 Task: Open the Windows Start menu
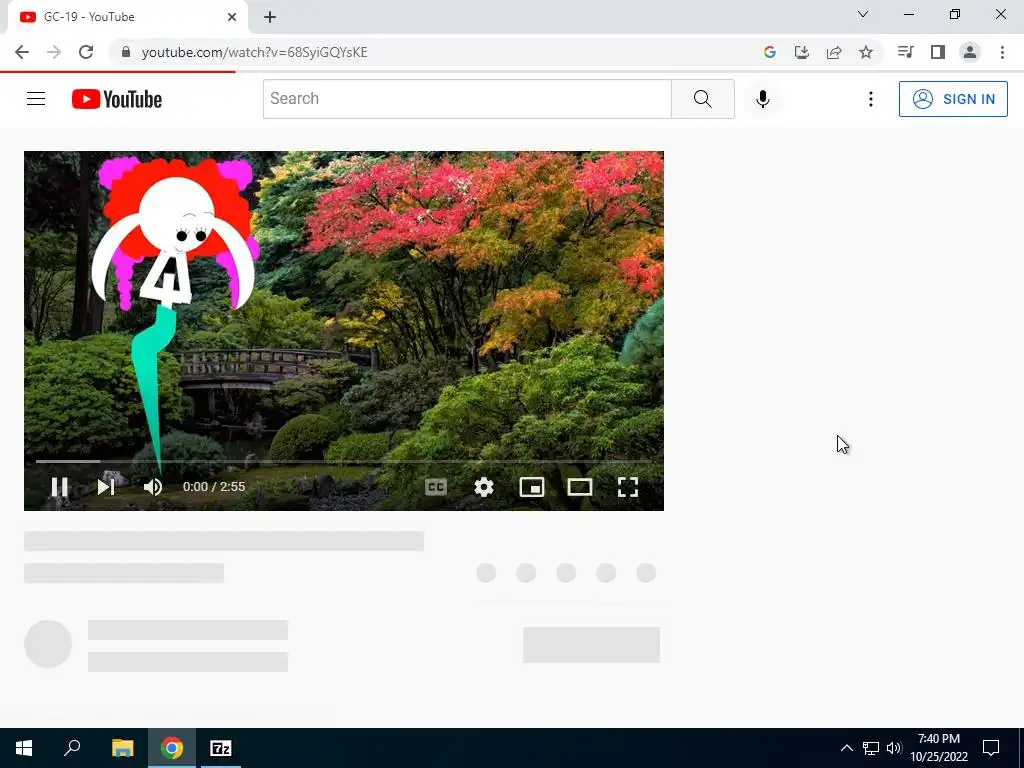click(24, 748)
